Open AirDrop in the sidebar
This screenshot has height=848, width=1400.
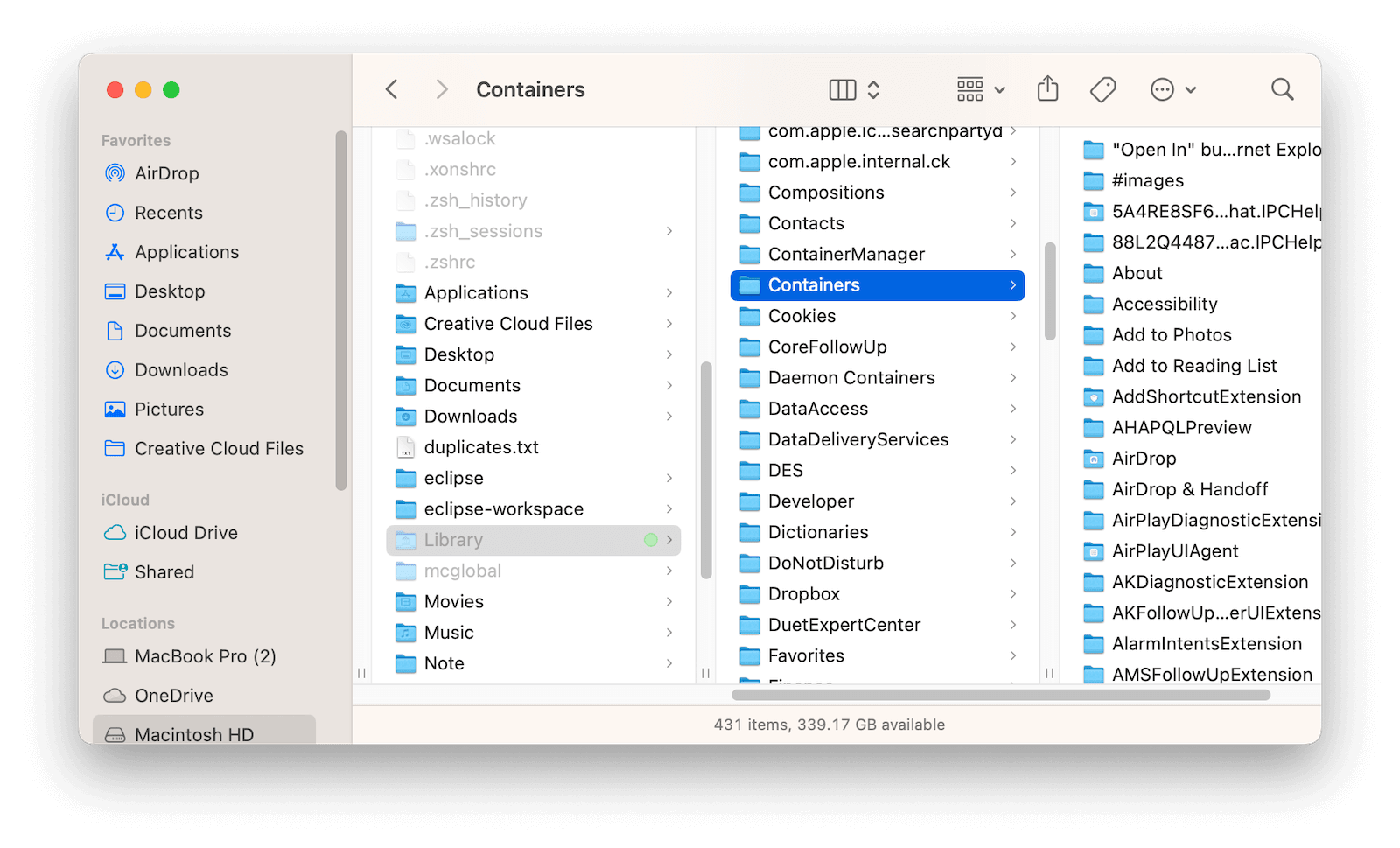(166, 173)
